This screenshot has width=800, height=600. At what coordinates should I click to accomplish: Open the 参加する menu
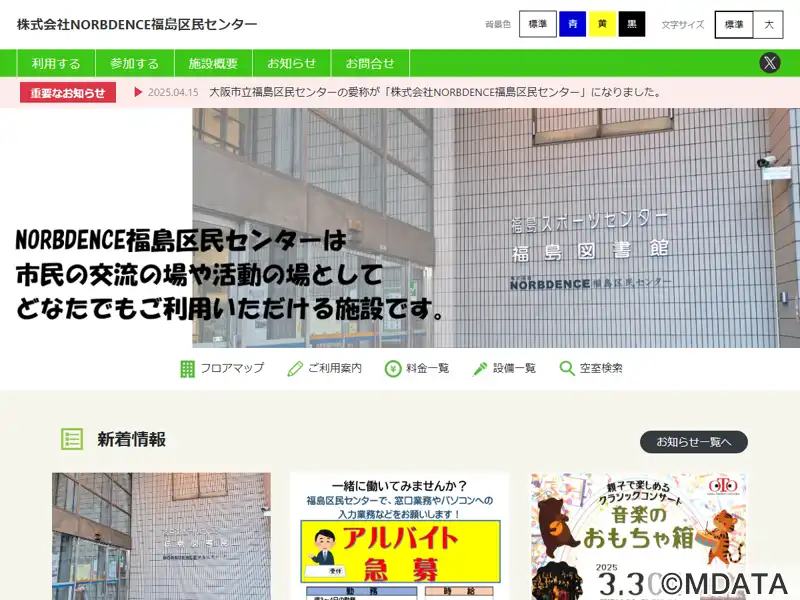point(135,63)
